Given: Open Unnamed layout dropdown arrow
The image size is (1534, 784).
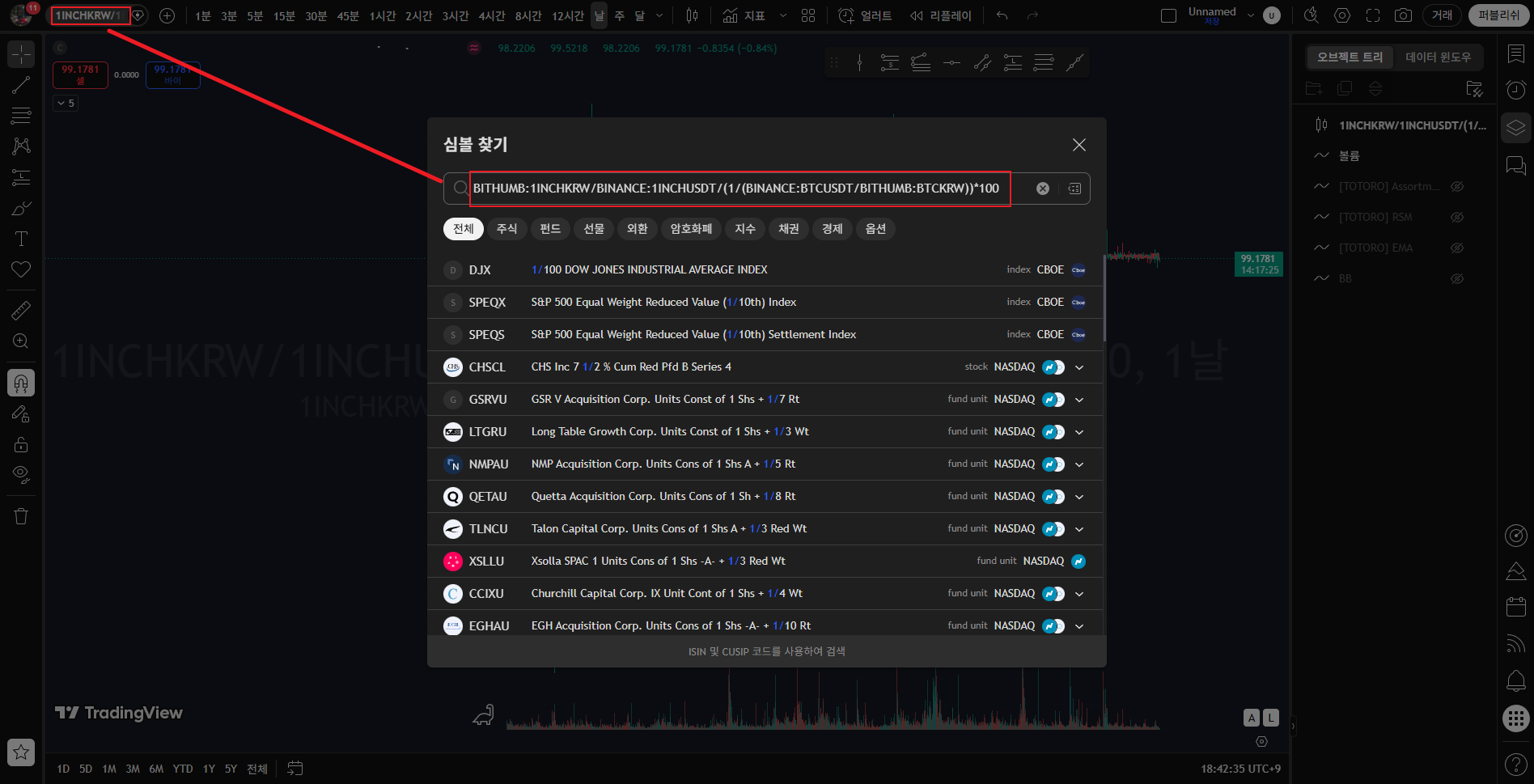Looking at the screenshot, I should pyautogui.click(x=1251, y=15).
